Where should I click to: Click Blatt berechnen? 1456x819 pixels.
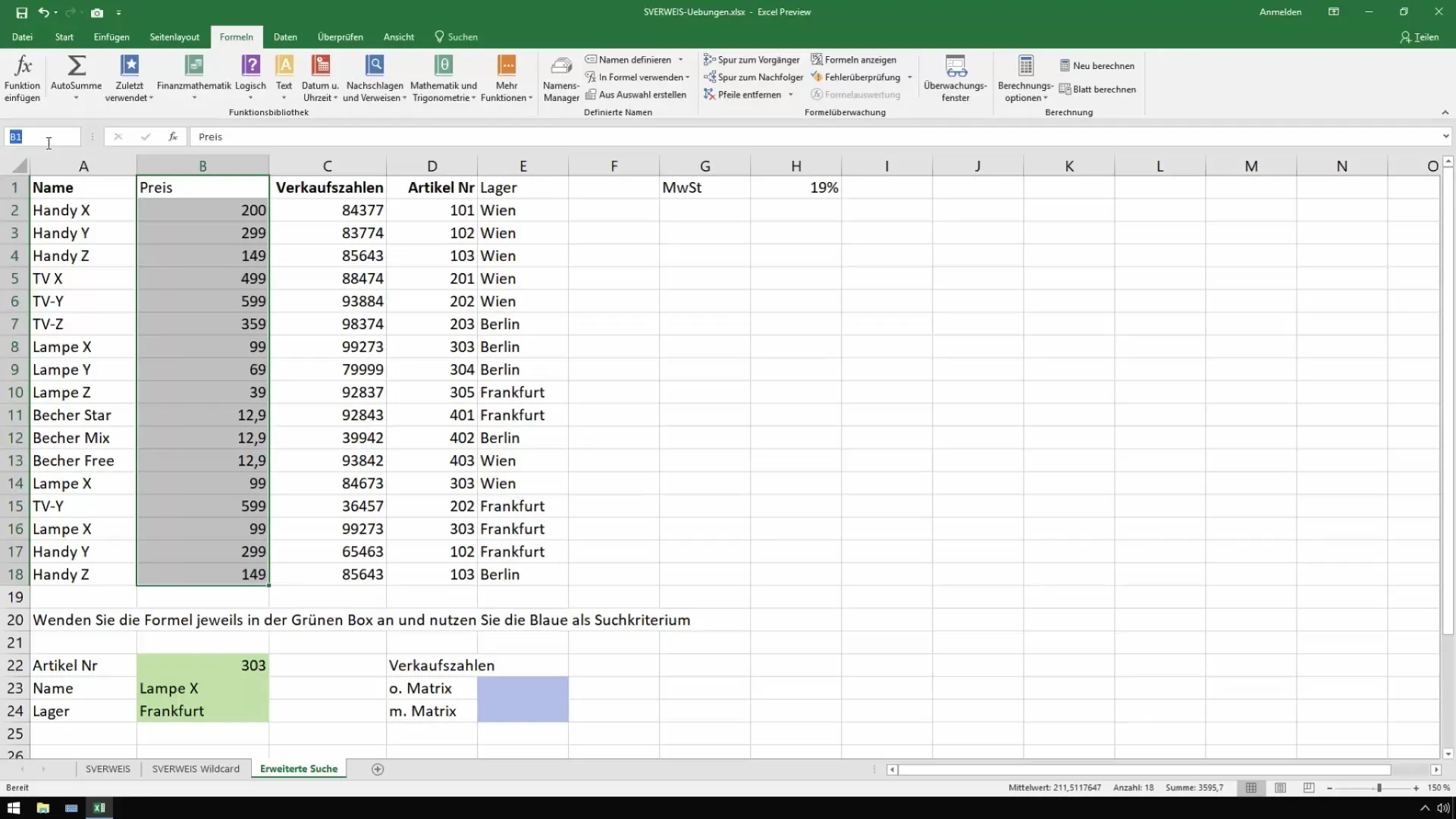(x=1097, y=89)
